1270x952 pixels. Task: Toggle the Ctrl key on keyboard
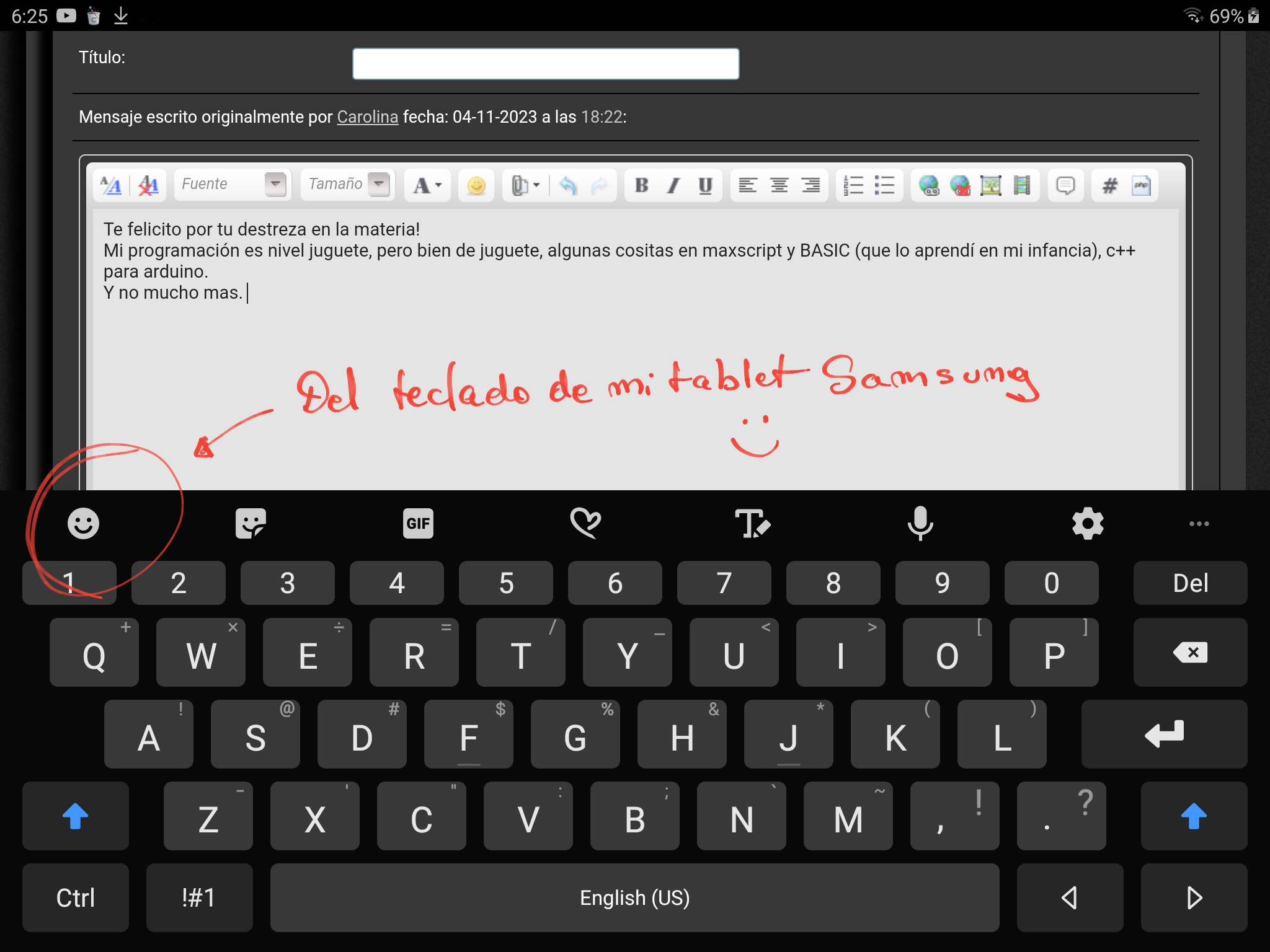(x=76, y=897)
